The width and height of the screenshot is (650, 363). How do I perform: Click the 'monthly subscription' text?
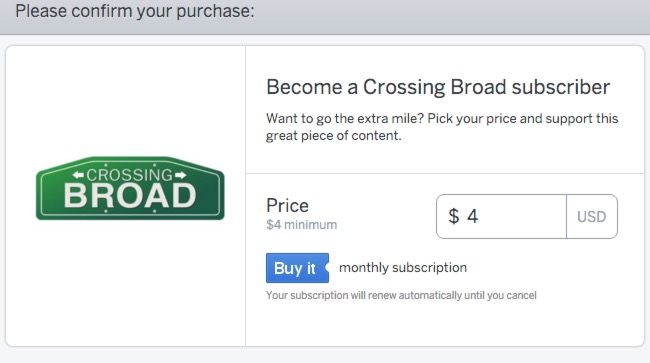pyautogui.click(x=403, y=268)
